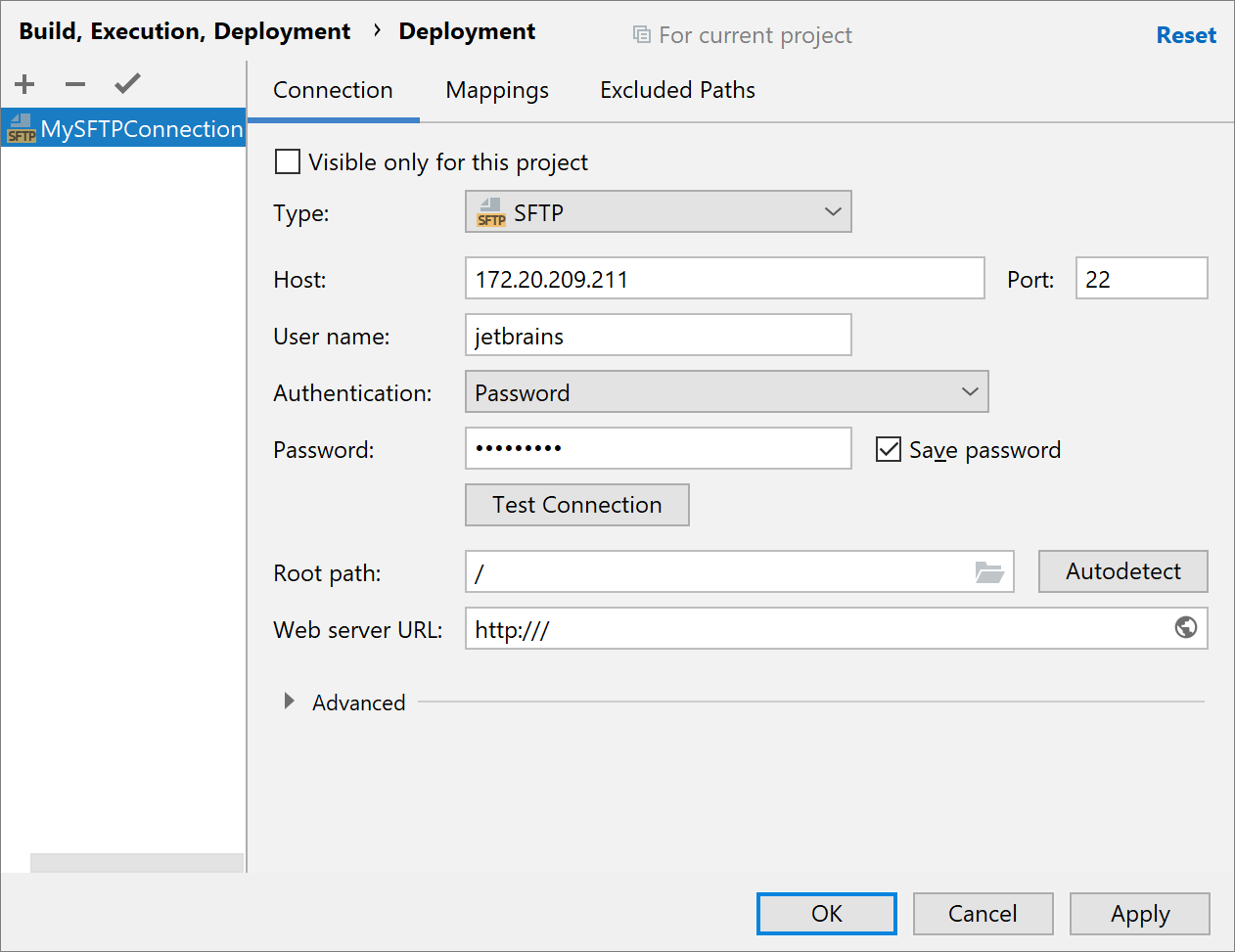This screenshot has height=952, width=1235.
Task: Click the For current project icon
Action: pyautogui.click(x=642, y=34)
